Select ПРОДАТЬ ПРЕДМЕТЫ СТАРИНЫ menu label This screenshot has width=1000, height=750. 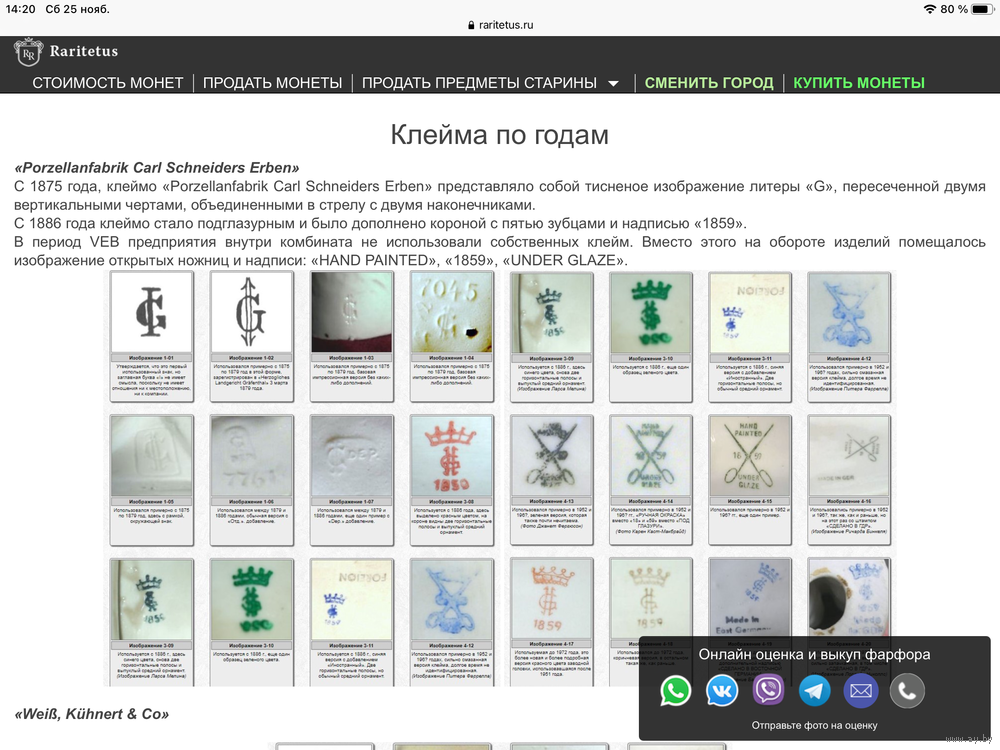(479, 83)
